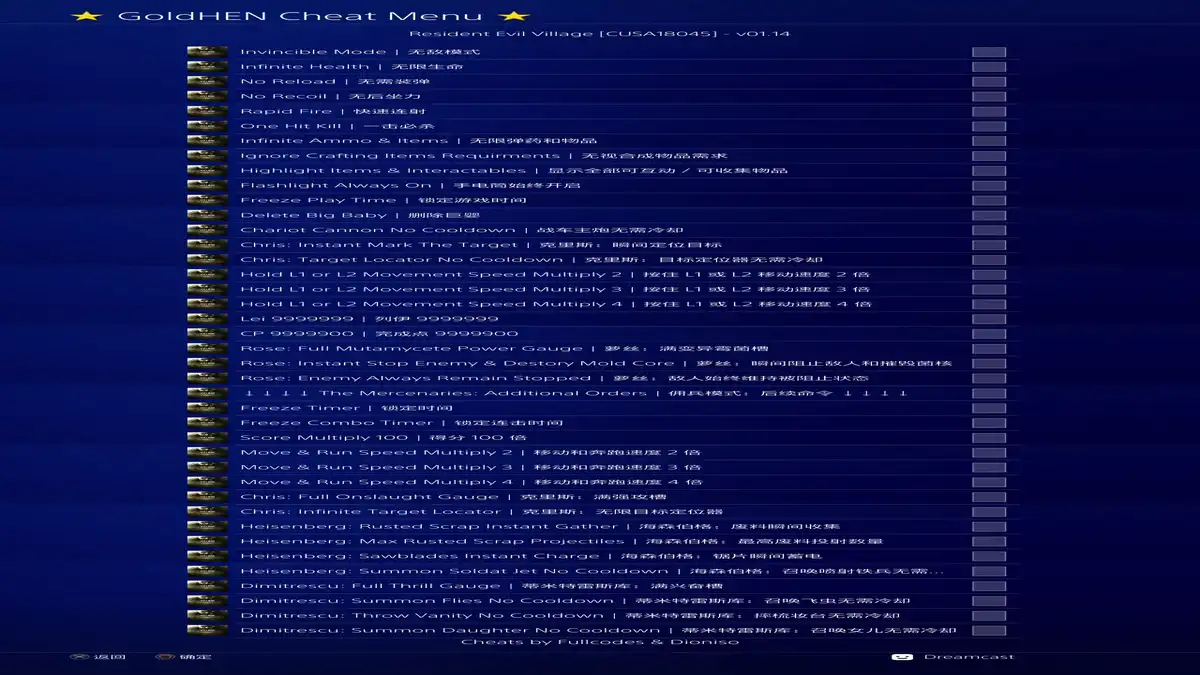Click the icon beside Flashlight Always On
1200x675 pixels.
tap(207, 185)
